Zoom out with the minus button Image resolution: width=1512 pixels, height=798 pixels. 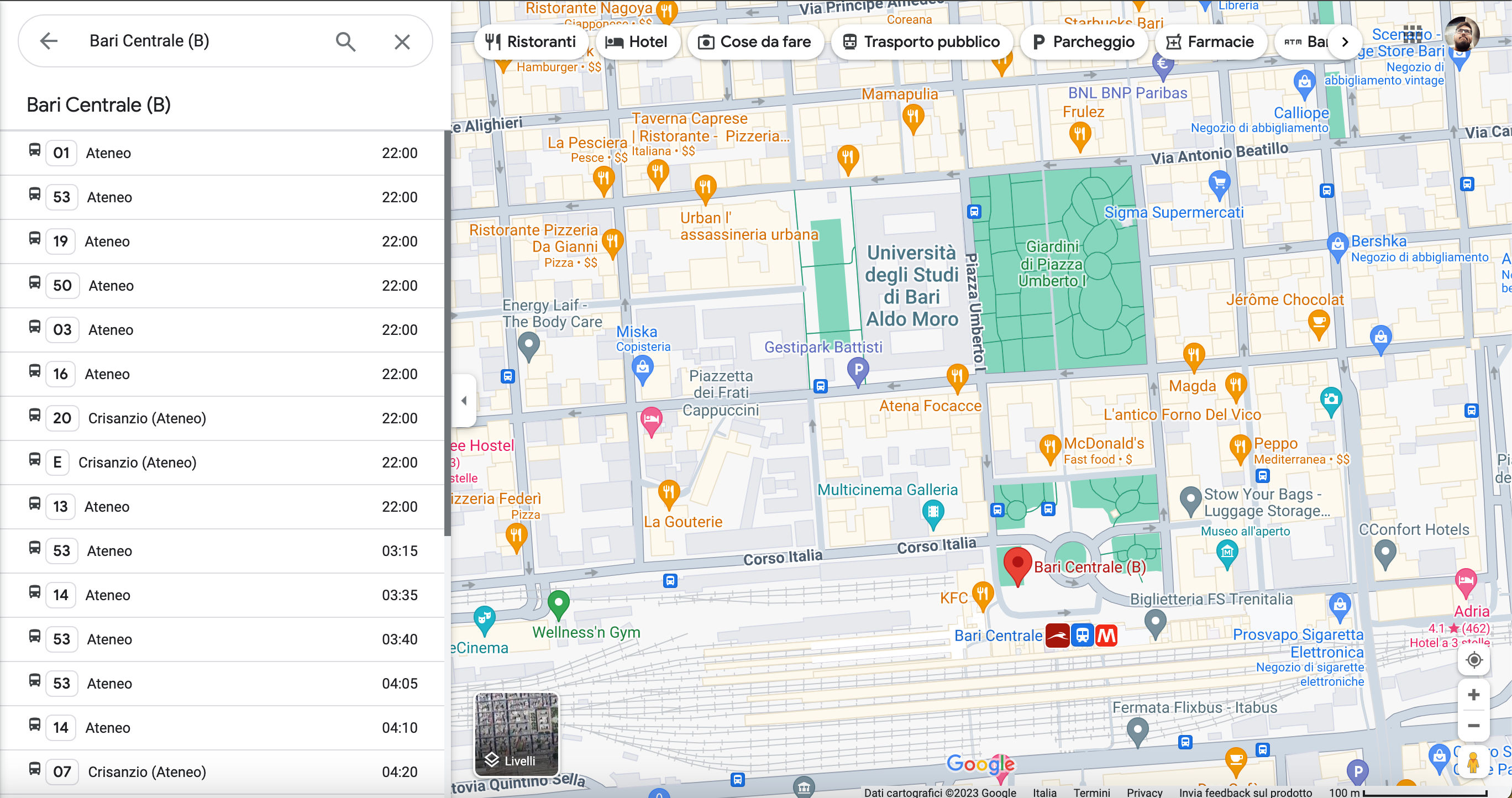click(1474, 726)
